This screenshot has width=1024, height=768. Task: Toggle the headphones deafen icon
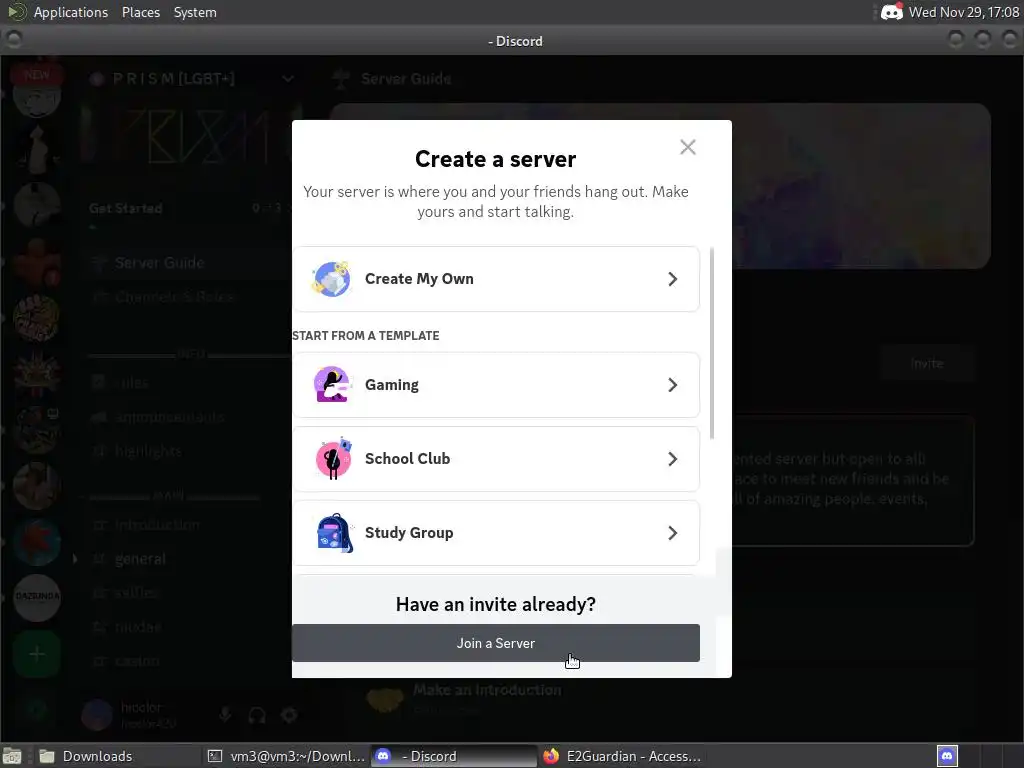point(257,715)
